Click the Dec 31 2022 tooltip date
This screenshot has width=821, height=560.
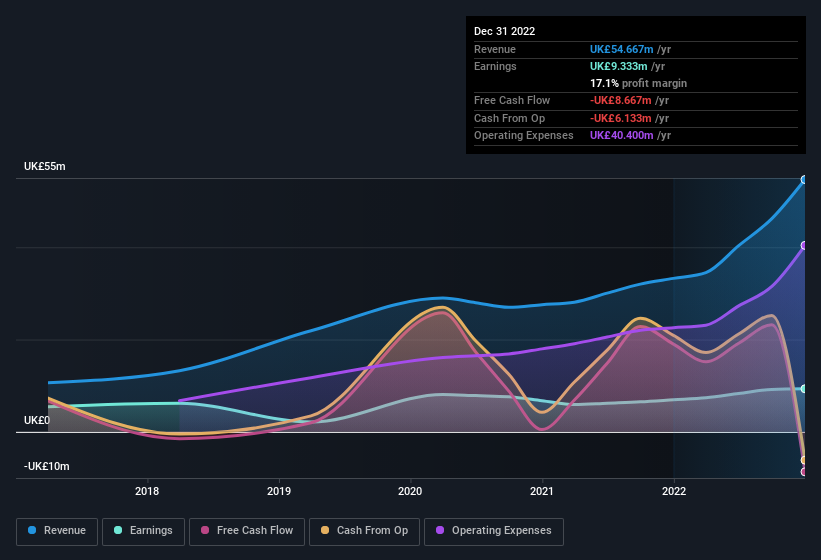504,31
